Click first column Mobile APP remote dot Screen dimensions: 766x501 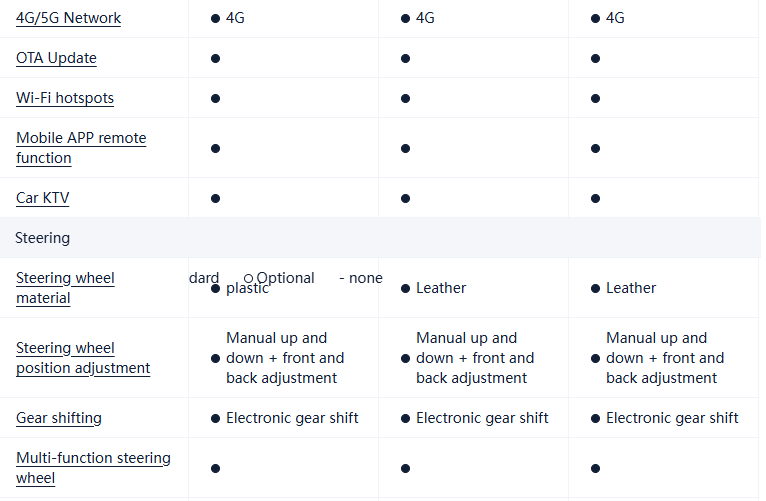click(x=215, y=148)
